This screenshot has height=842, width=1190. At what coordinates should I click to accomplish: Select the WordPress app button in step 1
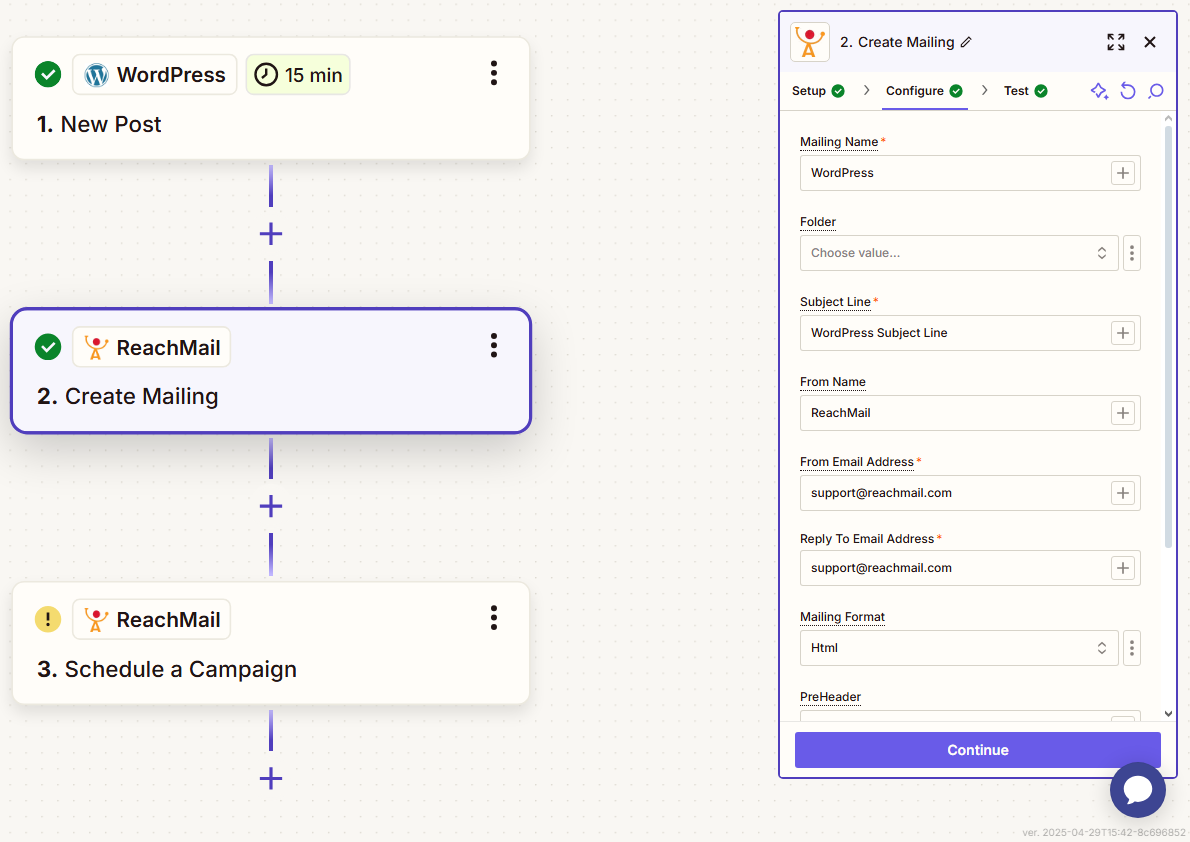[155, 74]
